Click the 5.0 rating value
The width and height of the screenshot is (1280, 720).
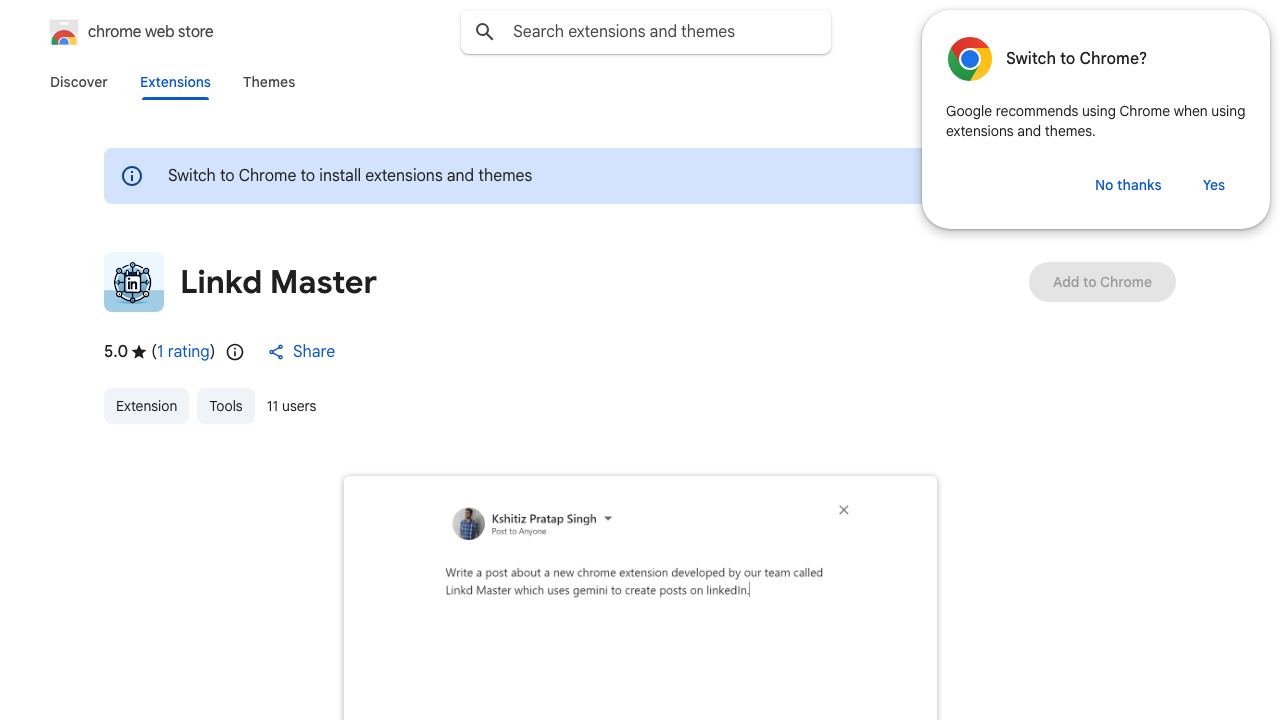pos(116,352)
